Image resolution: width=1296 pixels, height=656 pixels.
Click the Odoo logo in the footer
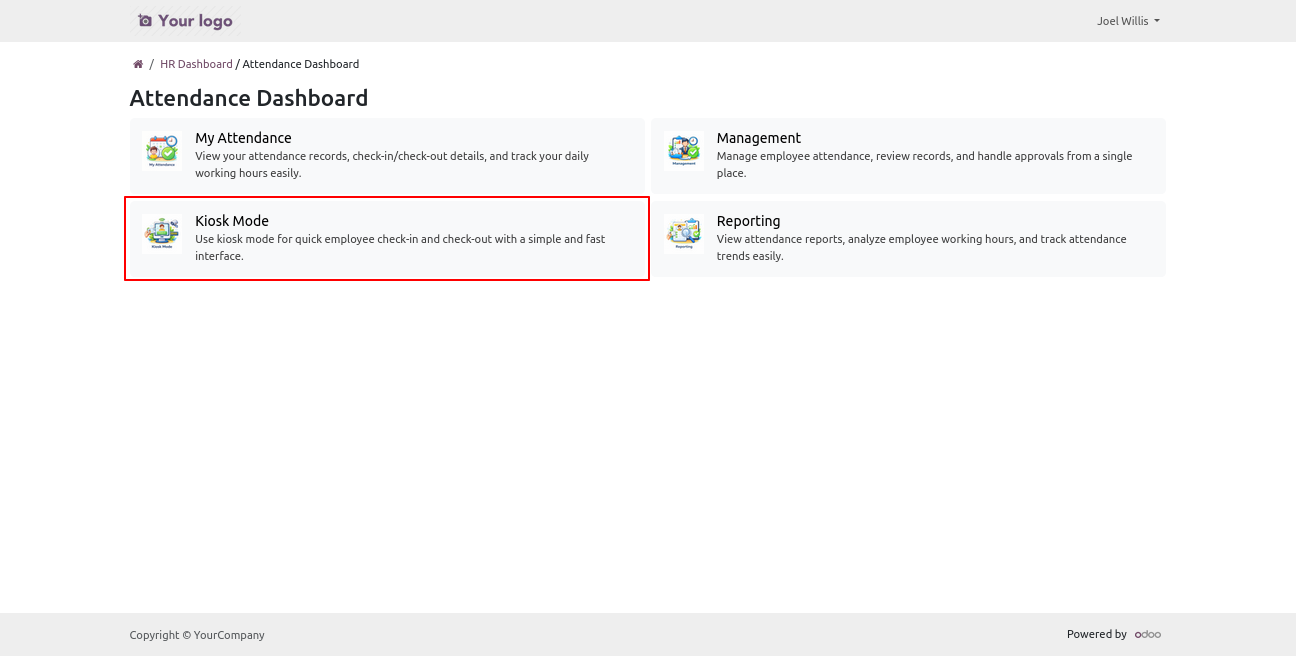click(1147, 634)
